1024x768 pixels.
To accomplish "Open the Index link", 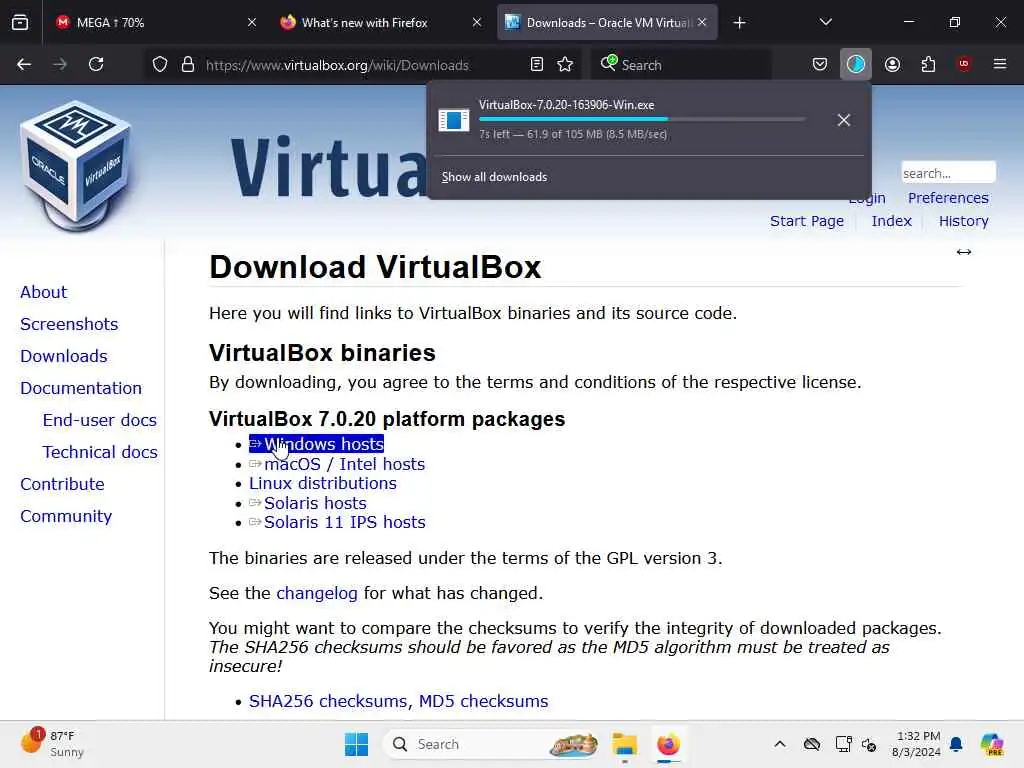I will (891, 221).
